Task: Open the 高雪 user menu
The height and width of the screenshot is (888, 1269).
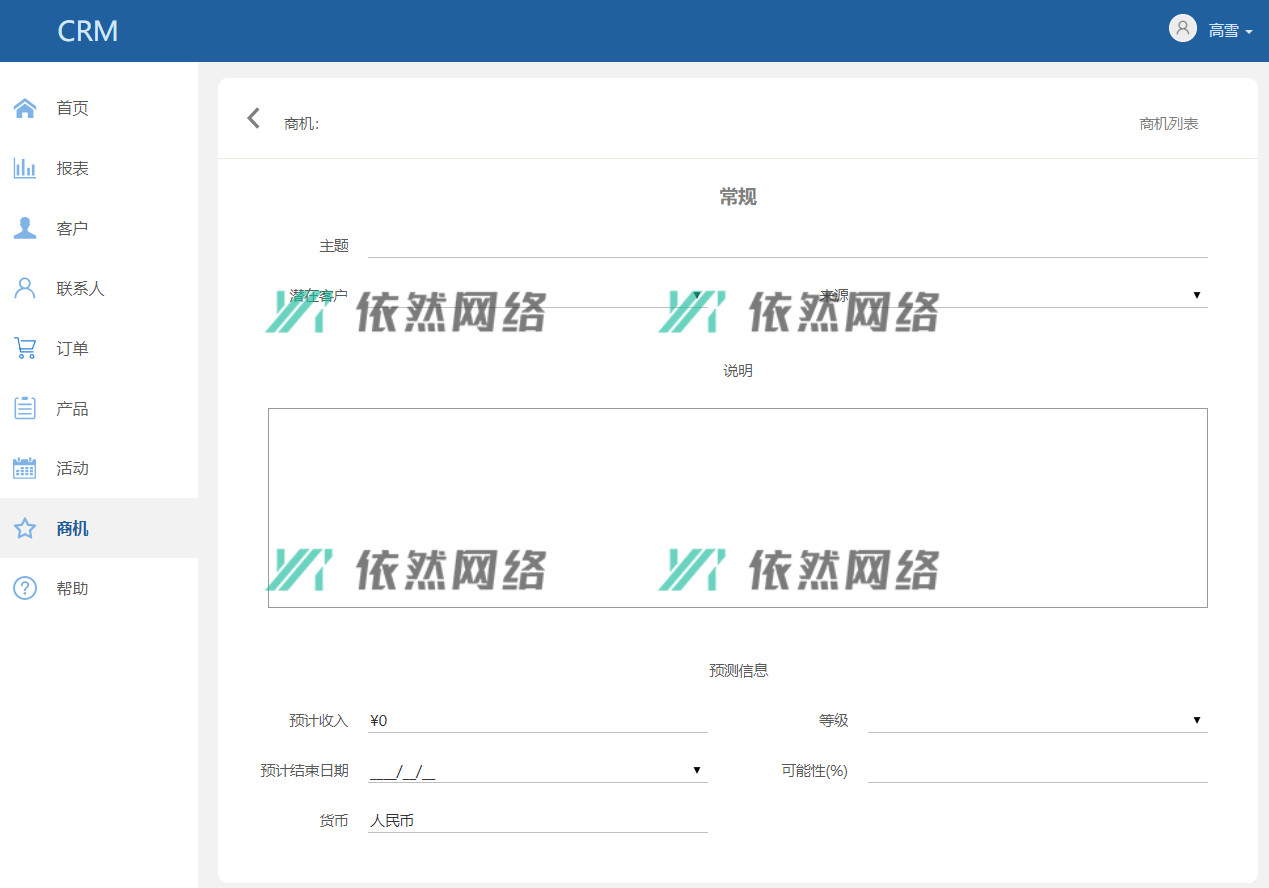Action: (1230, 31)
